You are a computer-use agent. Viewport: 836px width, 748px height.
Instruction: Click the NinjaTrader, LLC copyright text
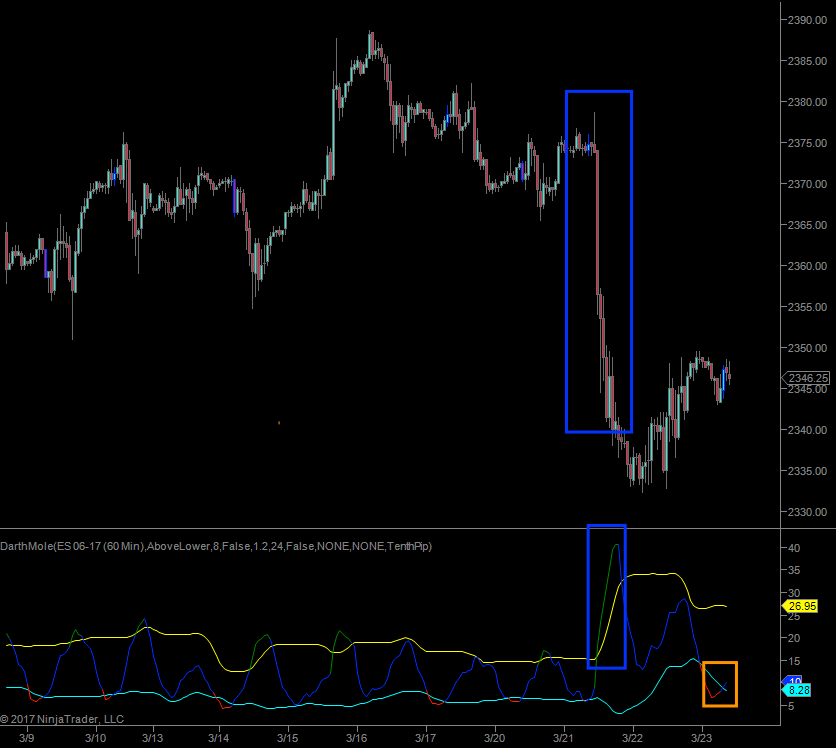tap(62, 719)
